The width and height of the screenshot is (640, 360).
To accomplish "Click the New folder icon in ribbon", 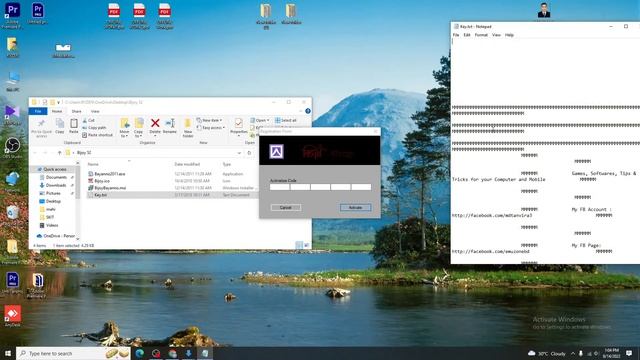I will click(x=188, y=128).
